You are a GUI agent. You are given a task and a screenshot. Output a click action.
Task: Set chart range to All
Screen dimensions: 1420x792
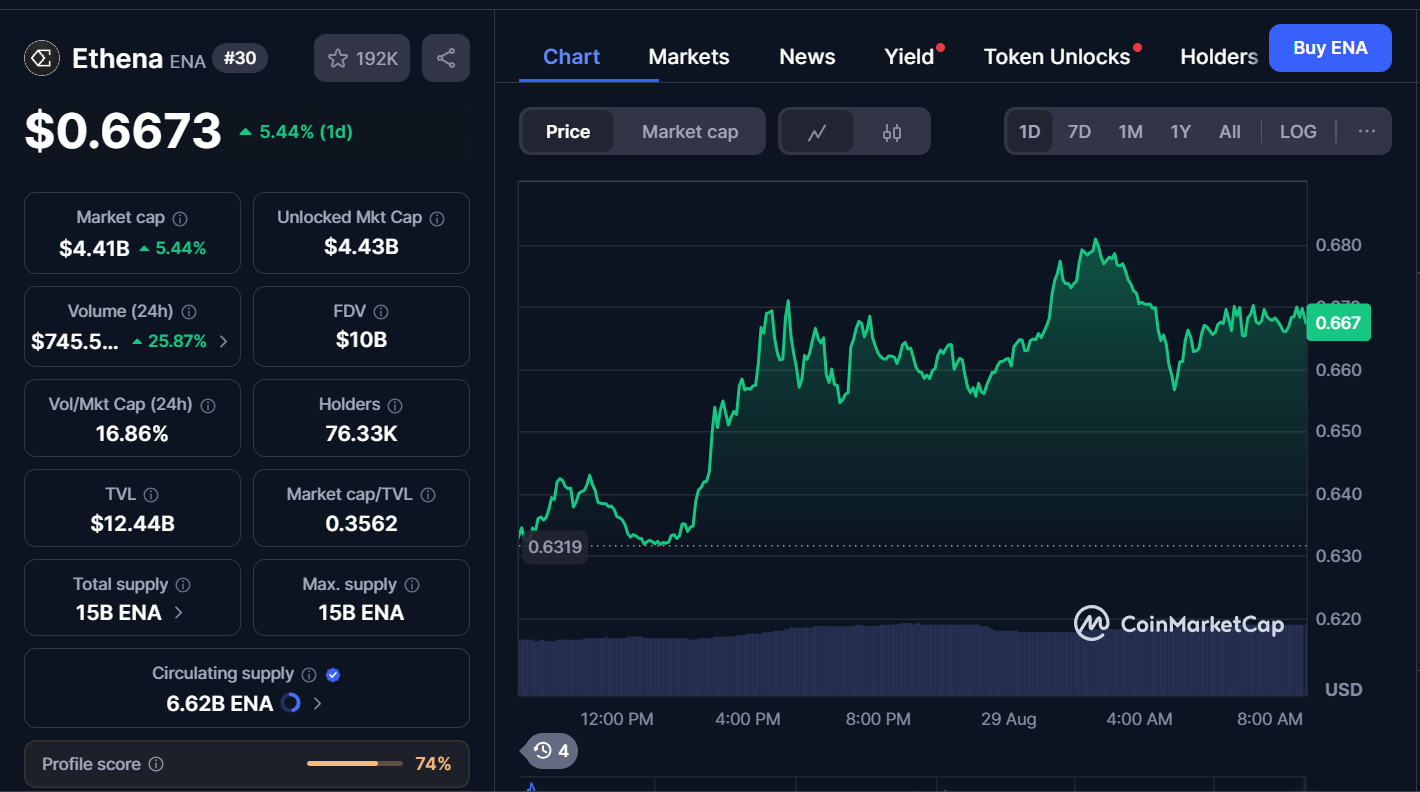(1230, 131)
